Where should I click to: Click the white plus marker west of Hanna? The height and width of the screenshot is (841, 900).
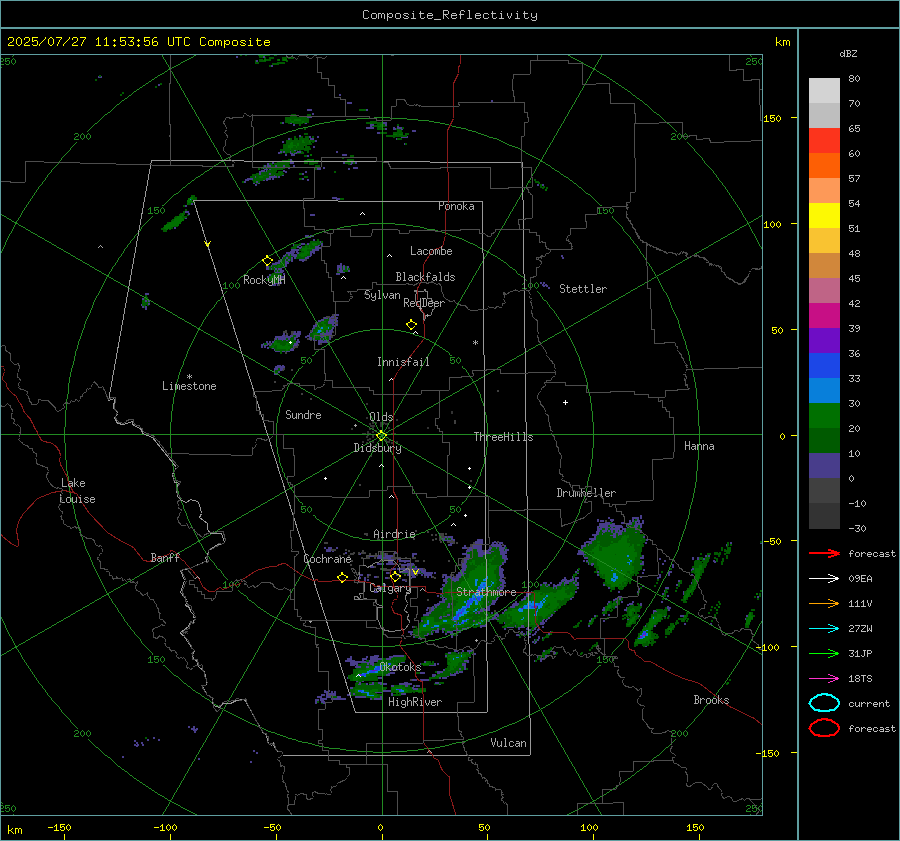pos(565,402)
